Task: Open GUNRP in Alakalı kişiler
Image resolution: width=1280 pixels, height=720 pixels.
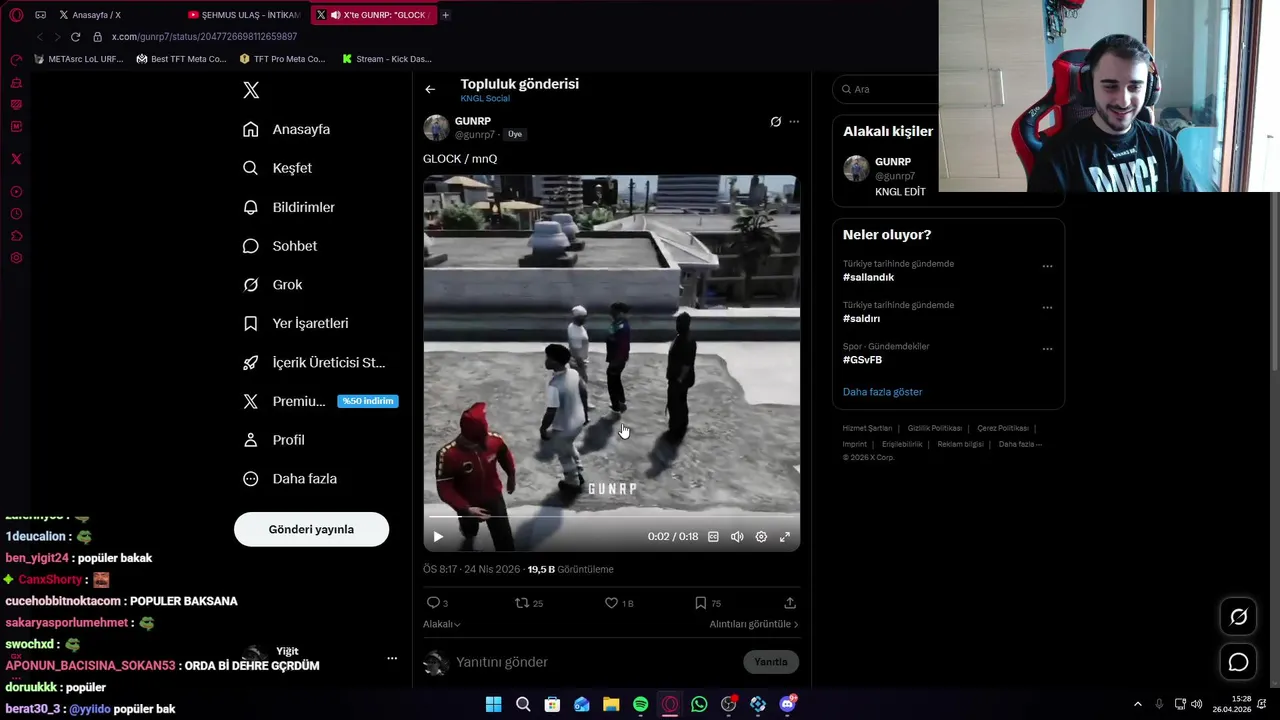Action: tap(893, 162)
